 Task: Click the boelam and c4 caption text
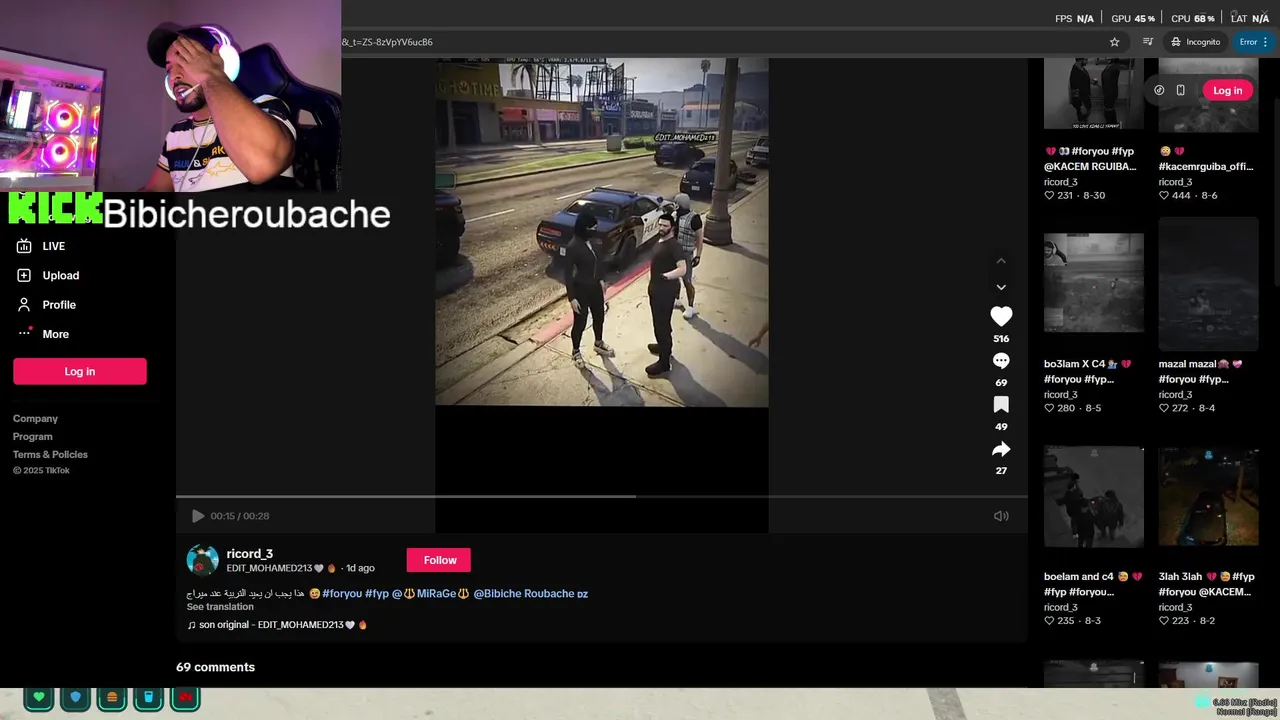coord(1093,584)
